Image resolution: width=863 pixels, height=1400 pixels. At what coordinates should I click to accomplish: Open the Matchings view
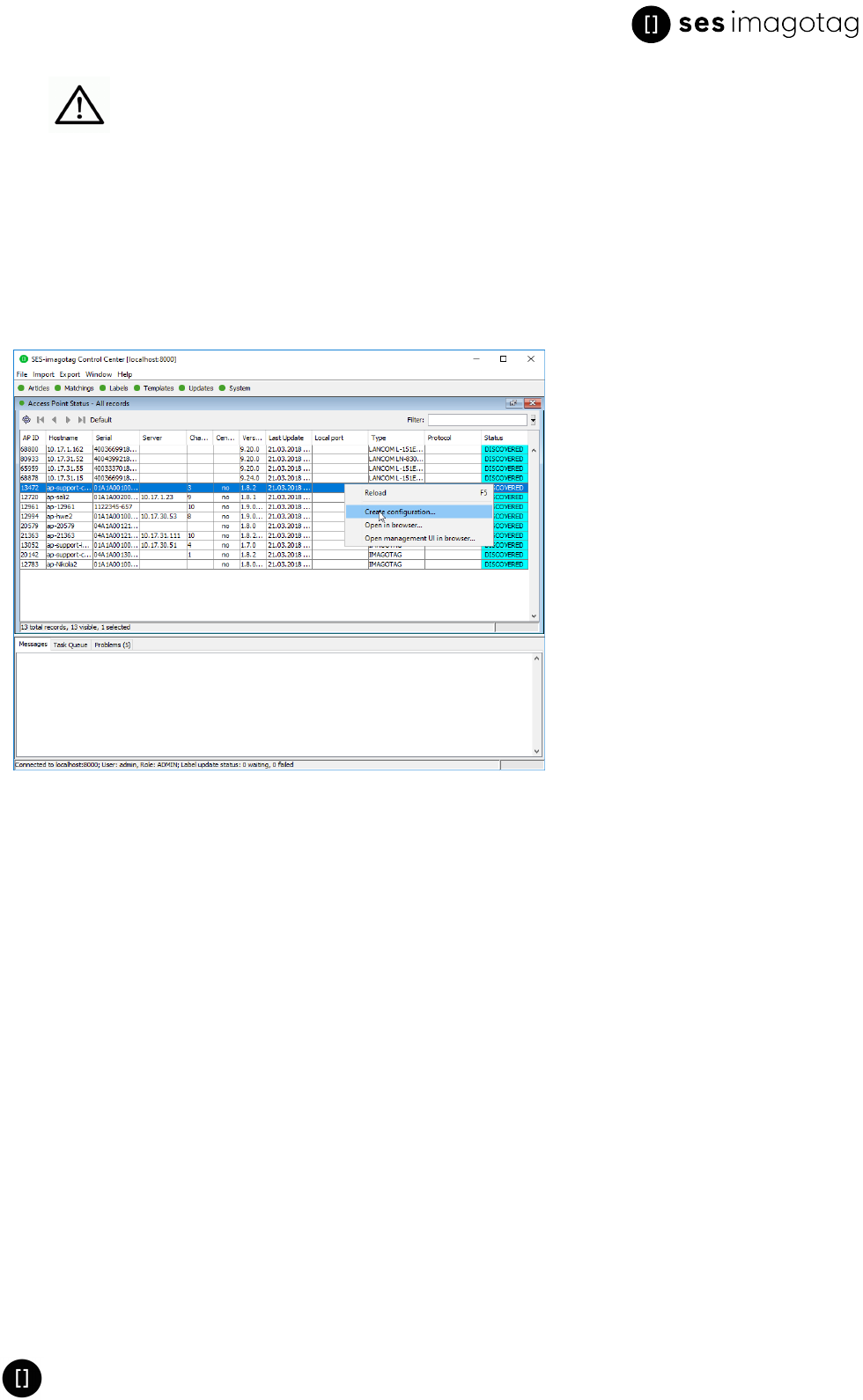75,388
